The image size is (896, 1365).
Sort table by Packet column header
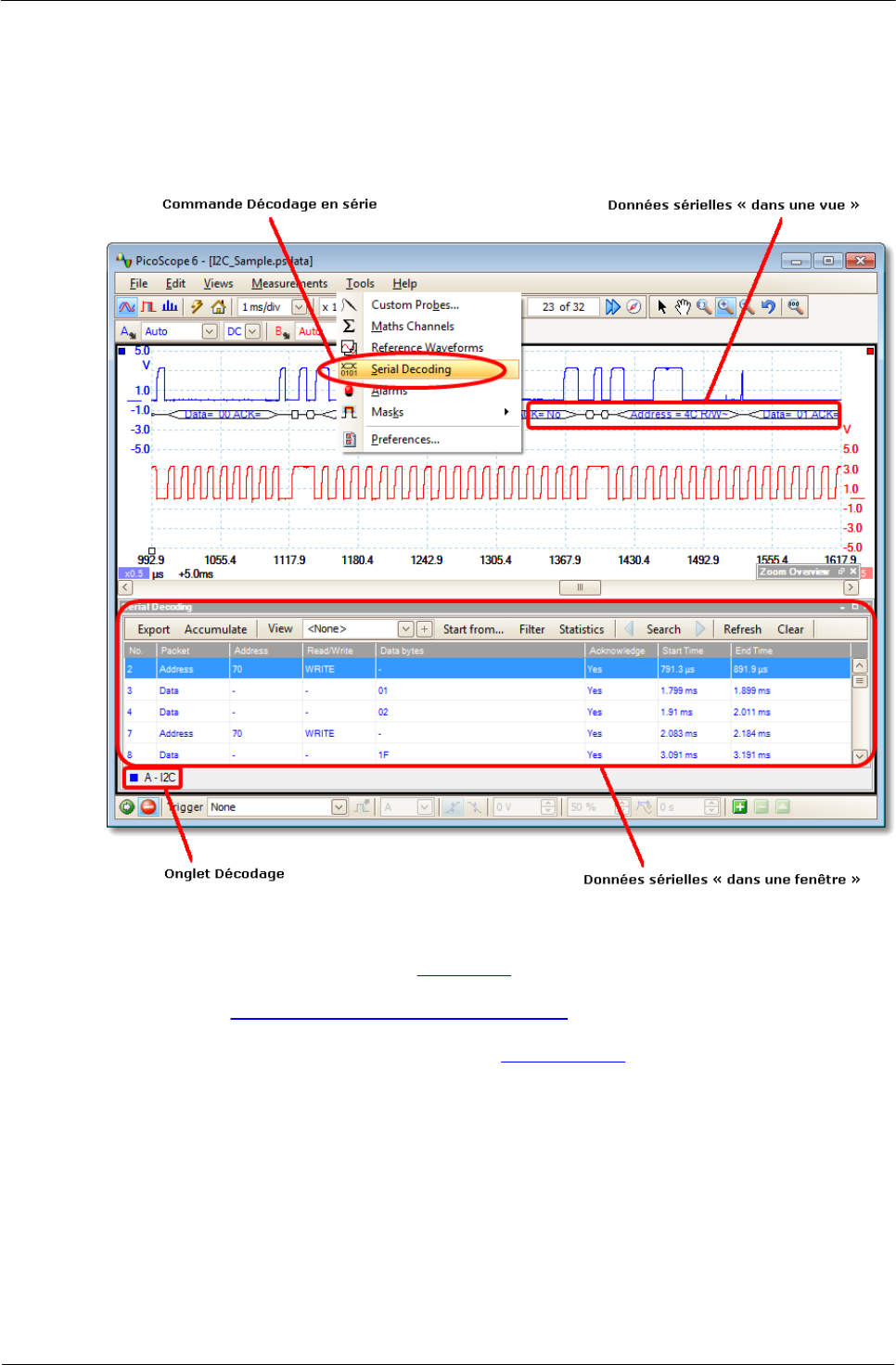[193, 650]
